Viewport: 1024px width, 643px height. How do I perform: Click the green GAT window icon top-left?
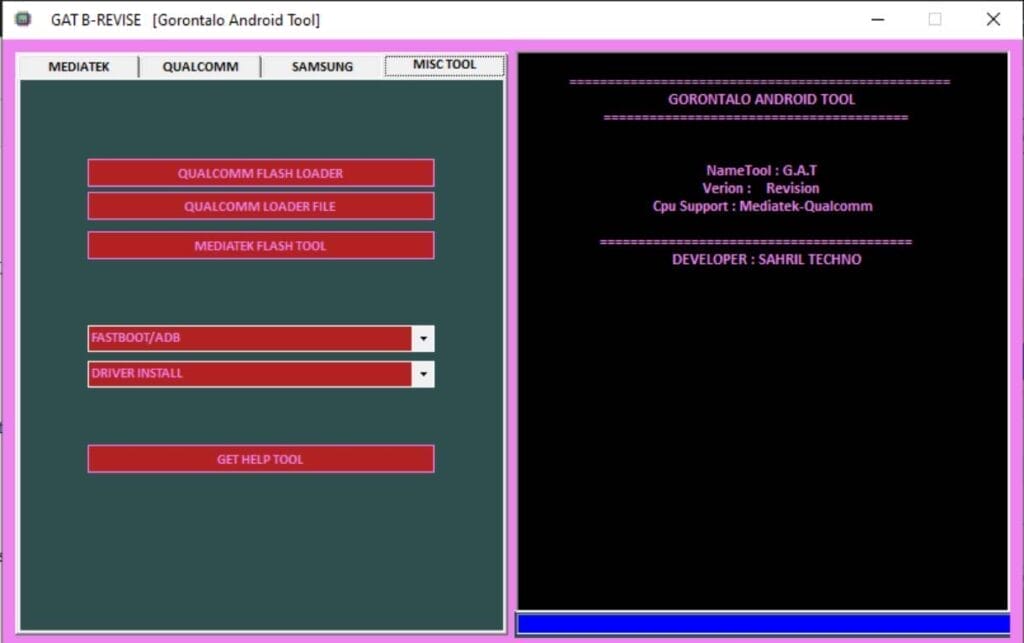coord(21,18)
